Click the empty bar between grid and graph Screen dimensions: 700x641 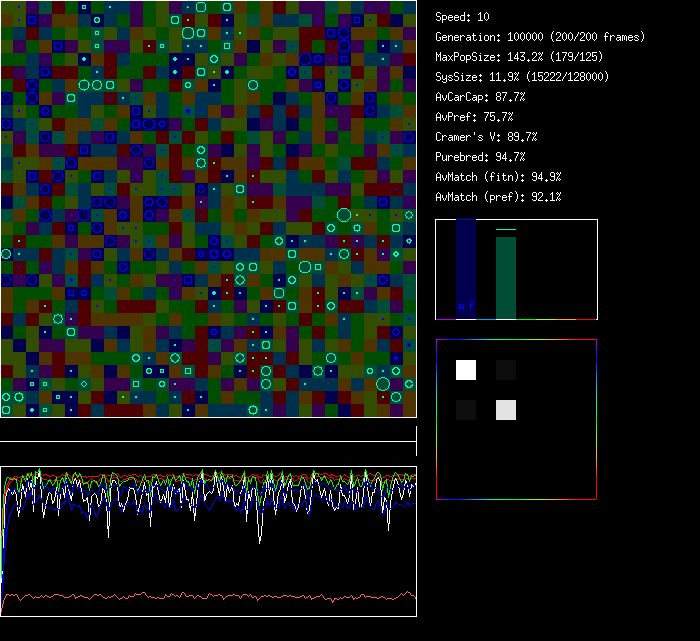click(208, 434)
